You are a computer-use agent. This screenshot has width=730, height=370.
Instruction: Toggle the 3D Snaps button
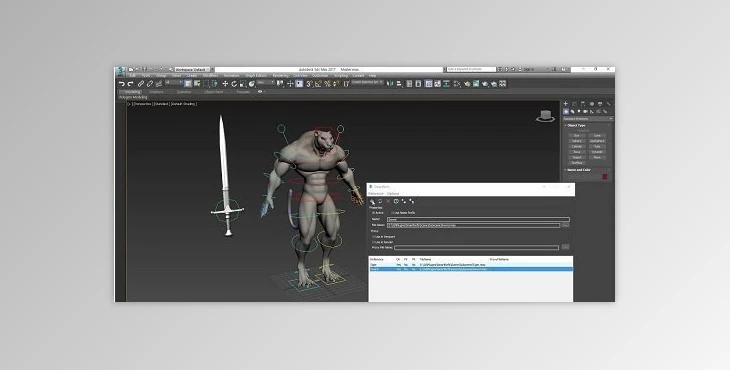309,84
